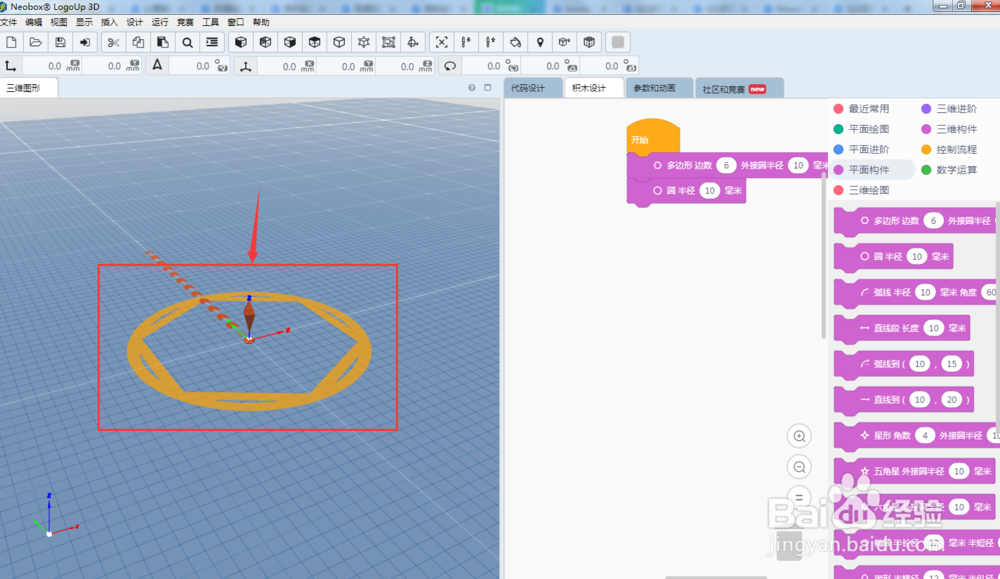The width and height of the screenshot is (1000, 579).
Task: Select the 控制流程 block category
Action: (x=956, y=150)
